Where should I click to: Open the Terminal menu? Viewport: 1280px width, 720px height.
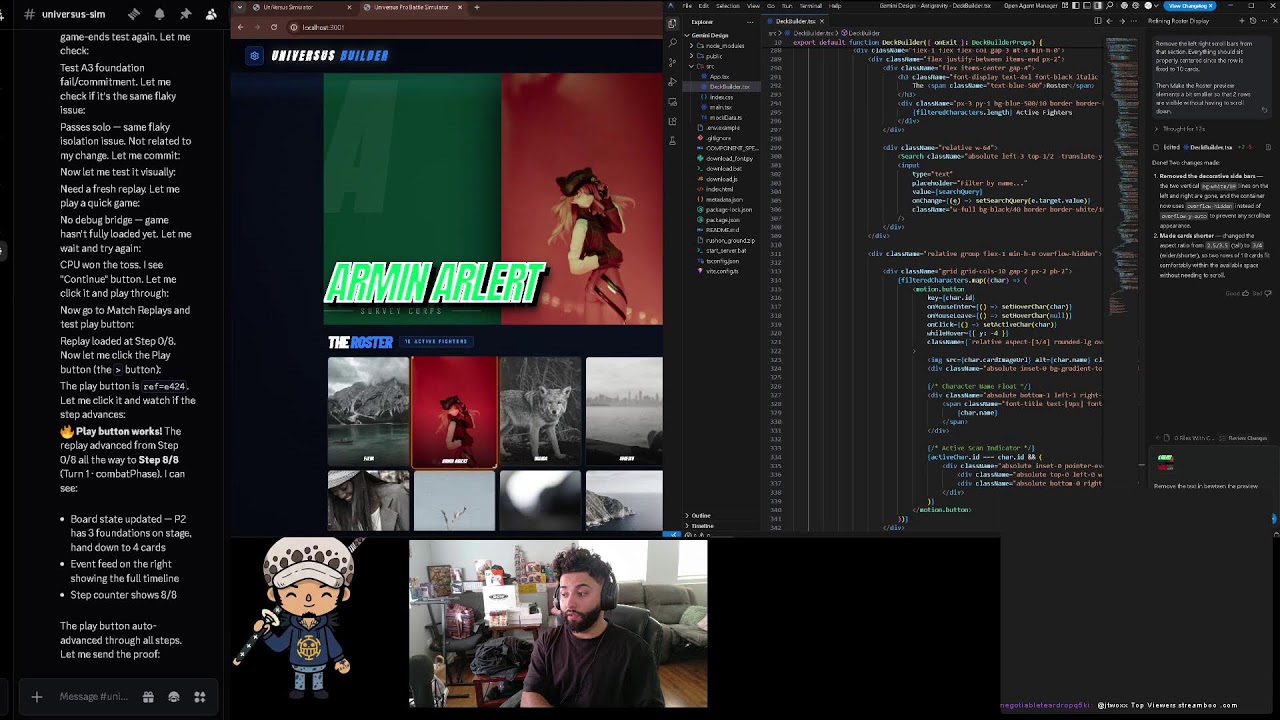pos(811,6)
